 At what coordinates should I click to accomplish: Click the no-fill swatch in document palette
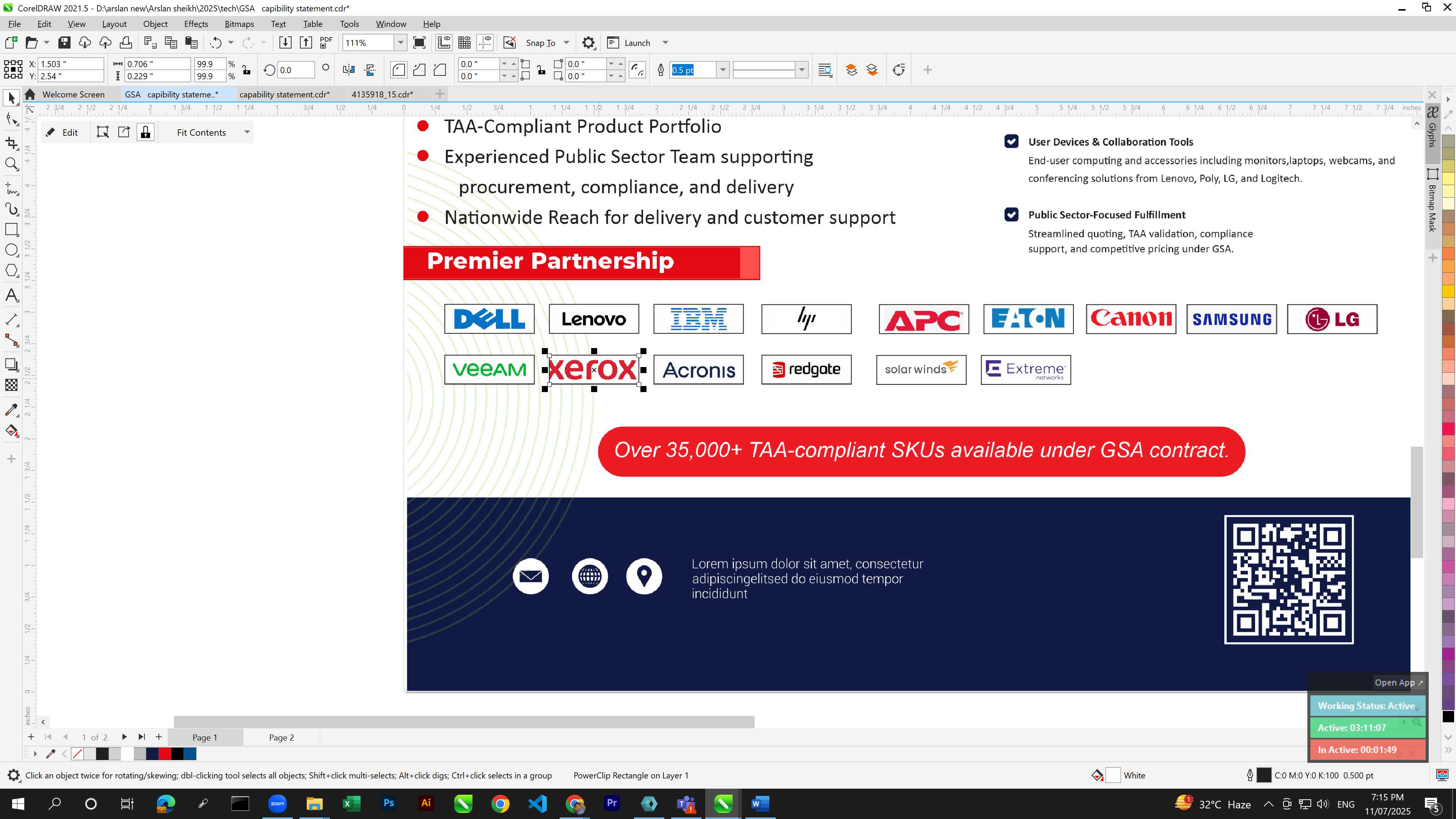tap(77, 753)
